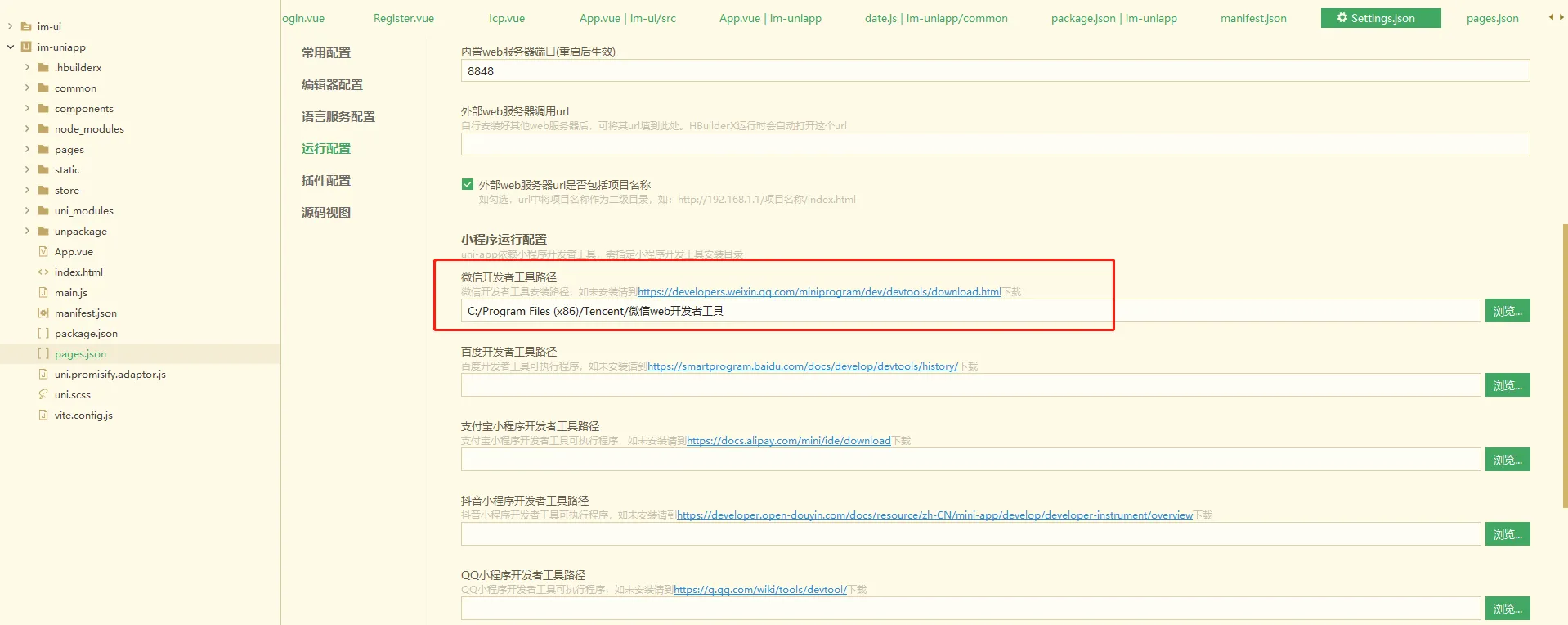Click the 内置web服务器端口 input field
The width and height of the screenshot is (1568, 625).
tap(994, 71)
